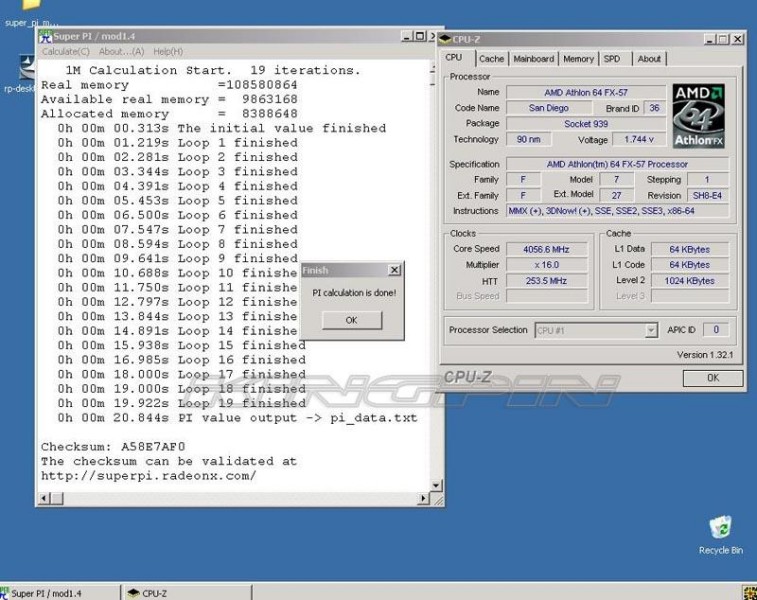Switch to the Mainboard tab in CPU-Z
757x600 pixels.
coord(533,59)
